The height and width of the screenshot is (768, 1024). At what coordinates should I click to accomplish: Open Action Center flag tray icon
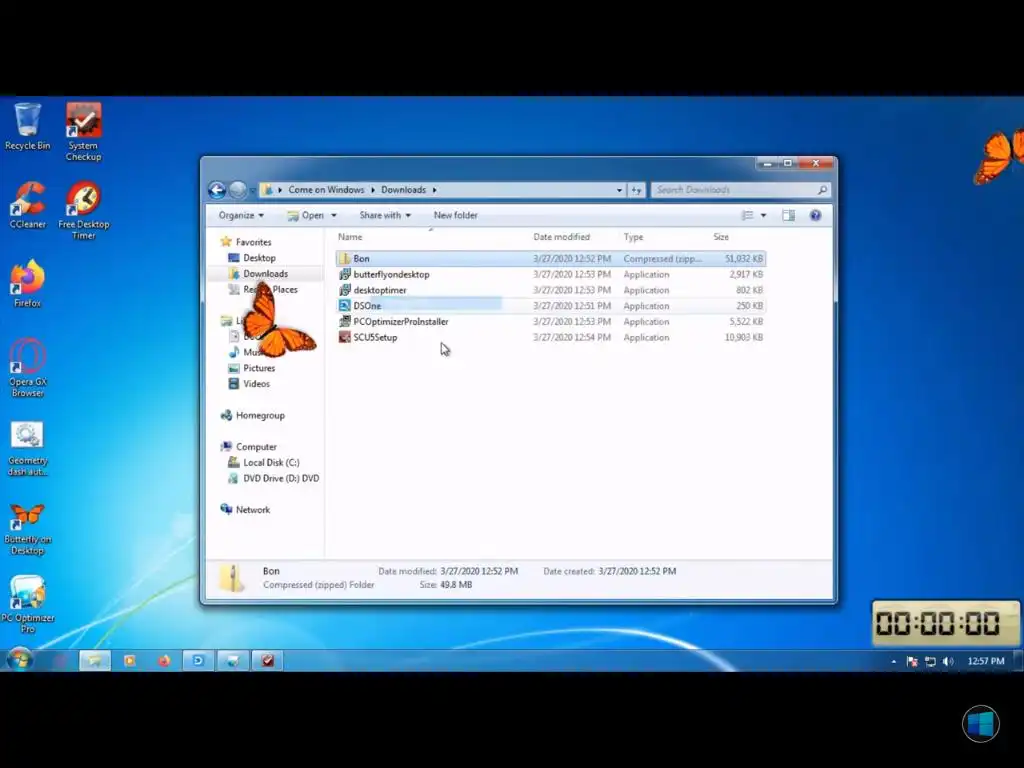click(x=912, y=662)
